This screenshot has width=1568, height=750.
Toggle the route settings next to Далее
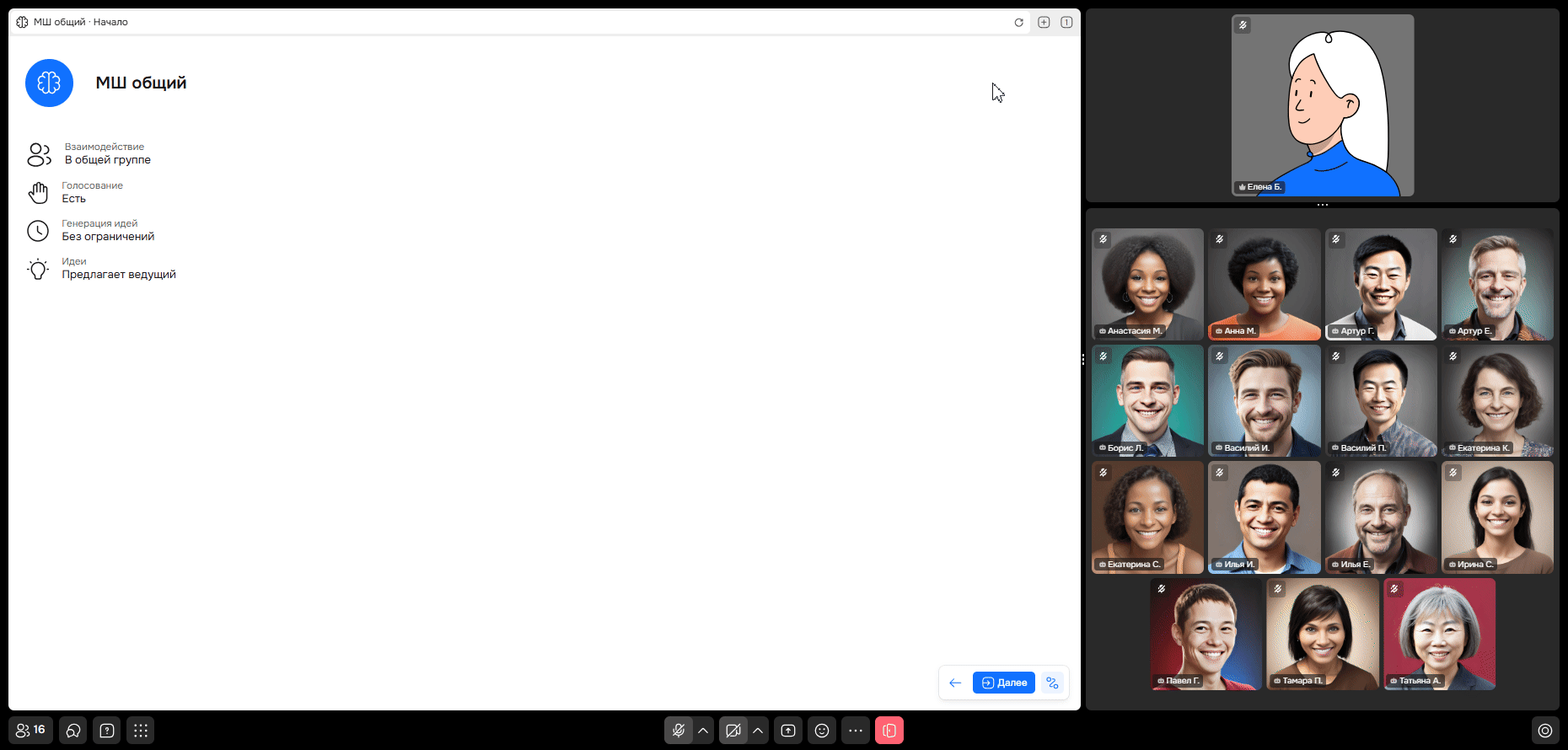click(x=1052, y=683)
